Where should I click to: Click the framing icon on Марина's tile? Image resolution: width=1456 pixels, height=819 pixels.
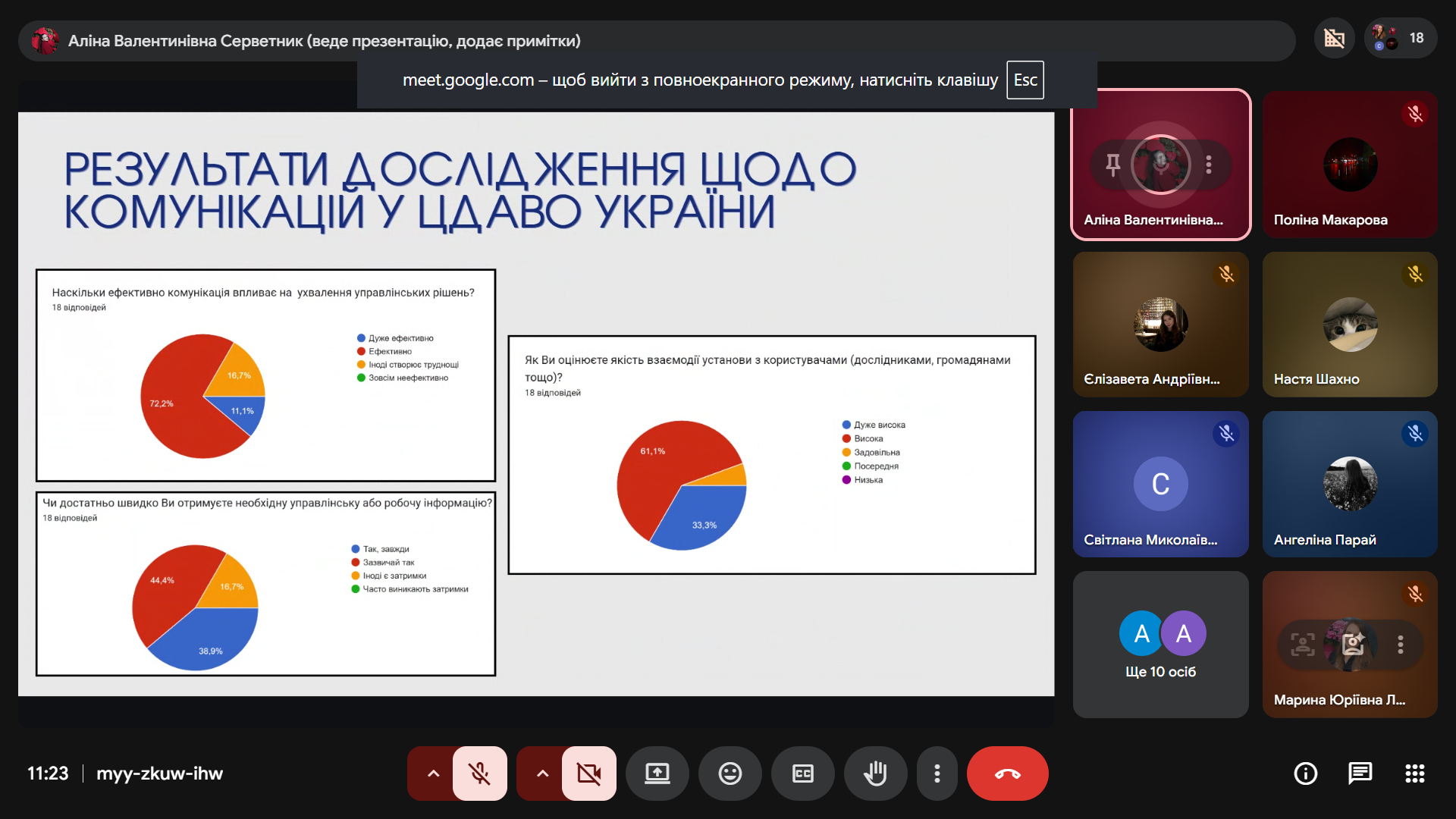pyautogui.click(x=1303, y=645)
